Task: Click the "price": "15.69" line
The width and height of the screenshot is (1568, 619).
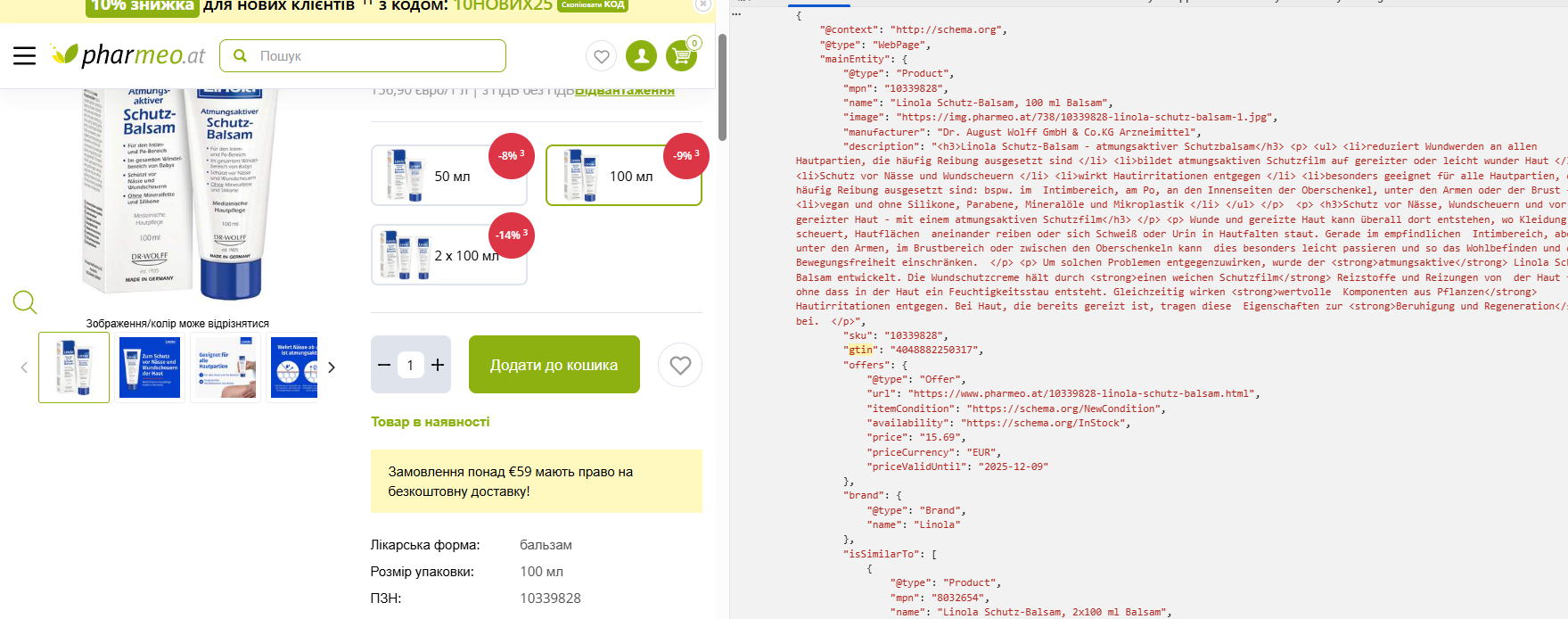Action: [915, 437]
